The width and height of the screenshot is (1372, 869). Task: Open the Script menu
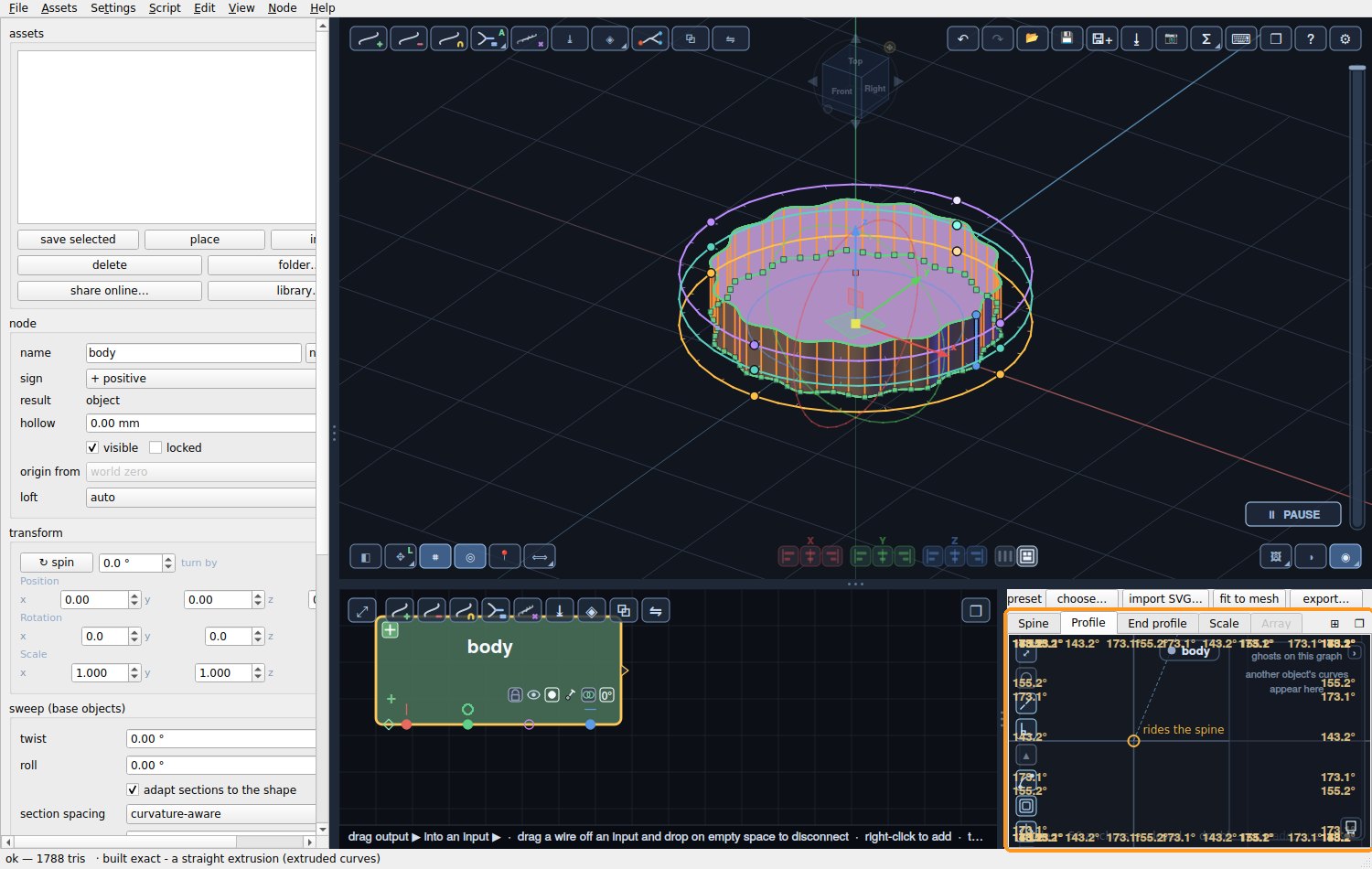(165, 8)
